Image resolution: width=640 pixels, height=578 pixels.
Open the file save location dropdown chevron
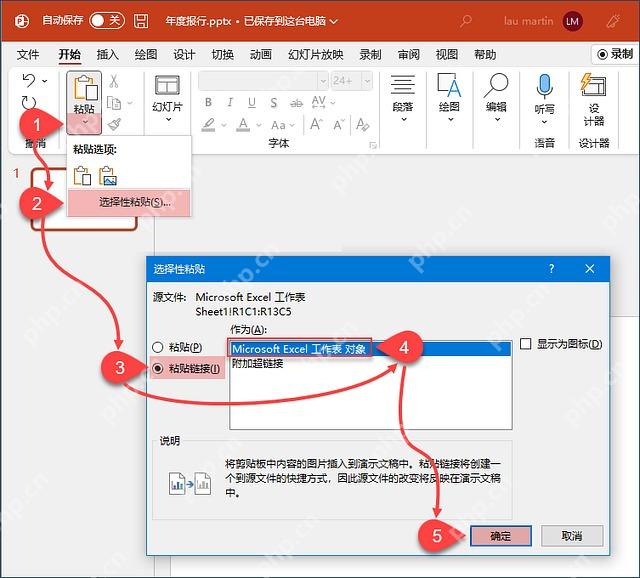click(x=333, y=21)
